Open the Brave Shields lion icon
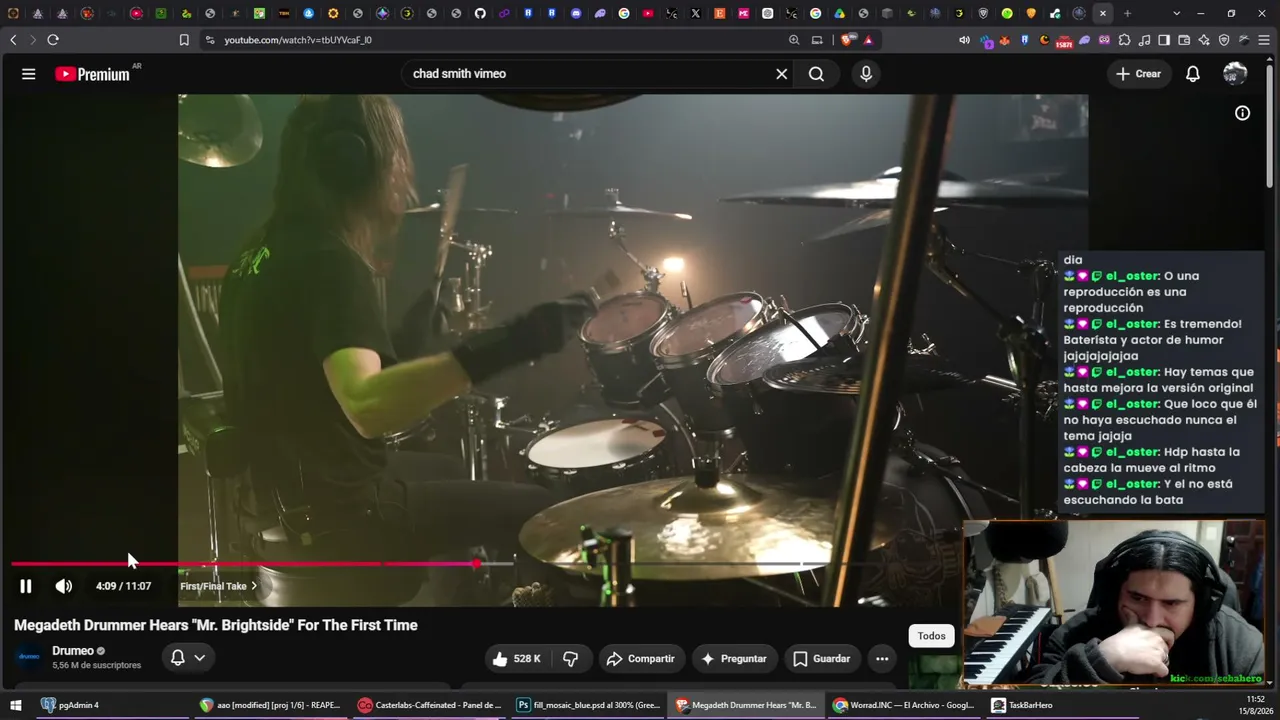This screenshot has height=720, width=1280. pyautogui.click(x=847, y=40)
